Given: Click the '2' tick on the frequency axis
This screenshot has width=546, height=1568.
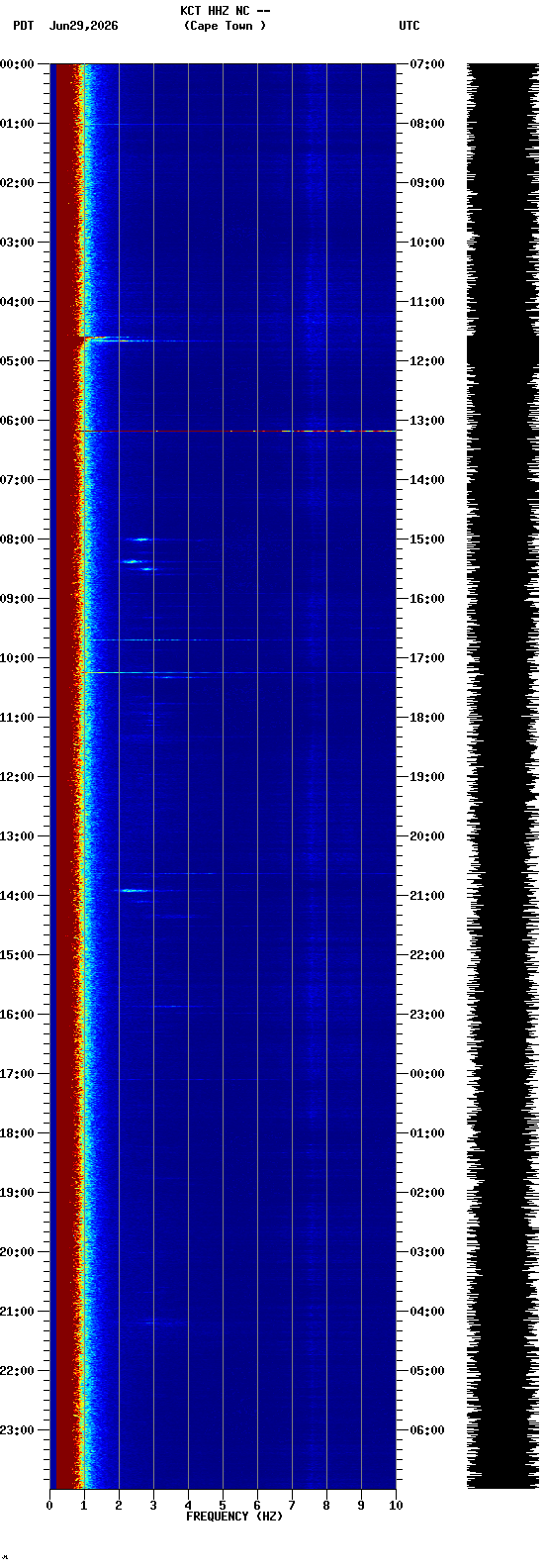Looking at the screenshot, I should (119, 1506).
